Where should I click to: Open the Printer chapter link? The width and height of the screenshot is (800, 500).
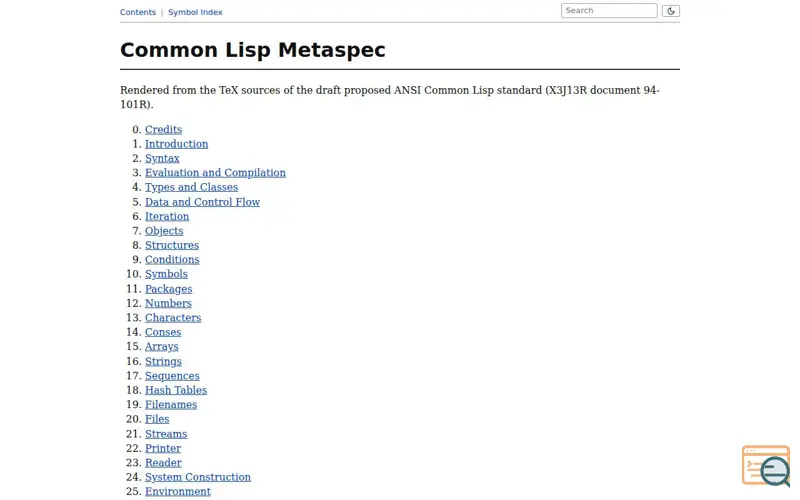tap(163, 448)
